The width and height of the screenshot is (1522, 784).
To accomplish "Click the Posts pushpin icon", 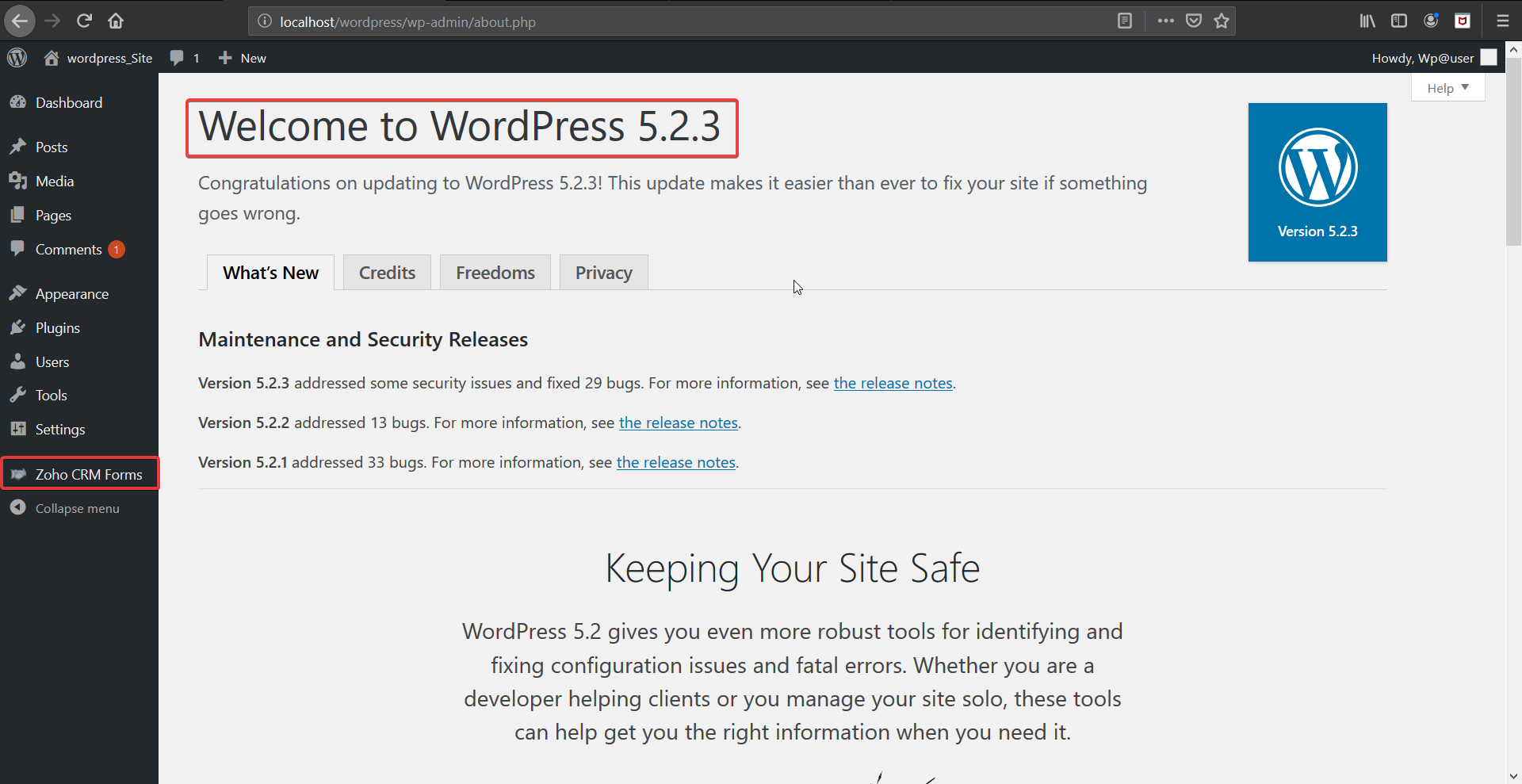I will [17, 147].
